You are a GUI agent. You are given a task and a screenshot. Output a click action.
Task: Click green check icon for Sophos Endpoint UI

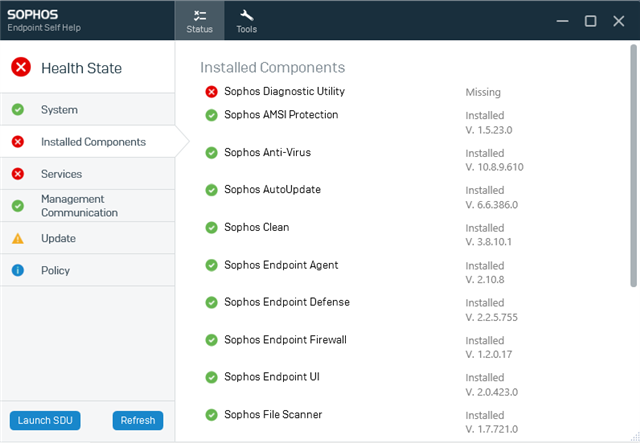[x=211, y=377]
